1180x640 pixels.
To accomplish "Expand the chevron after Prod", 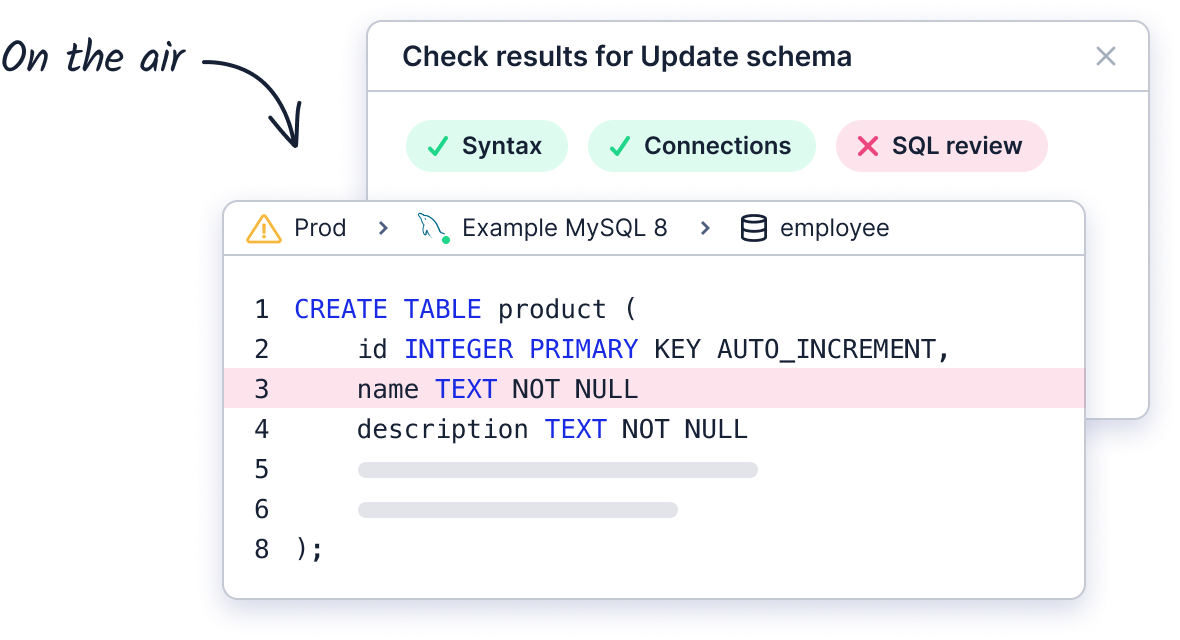I will (x=383, y=228).
